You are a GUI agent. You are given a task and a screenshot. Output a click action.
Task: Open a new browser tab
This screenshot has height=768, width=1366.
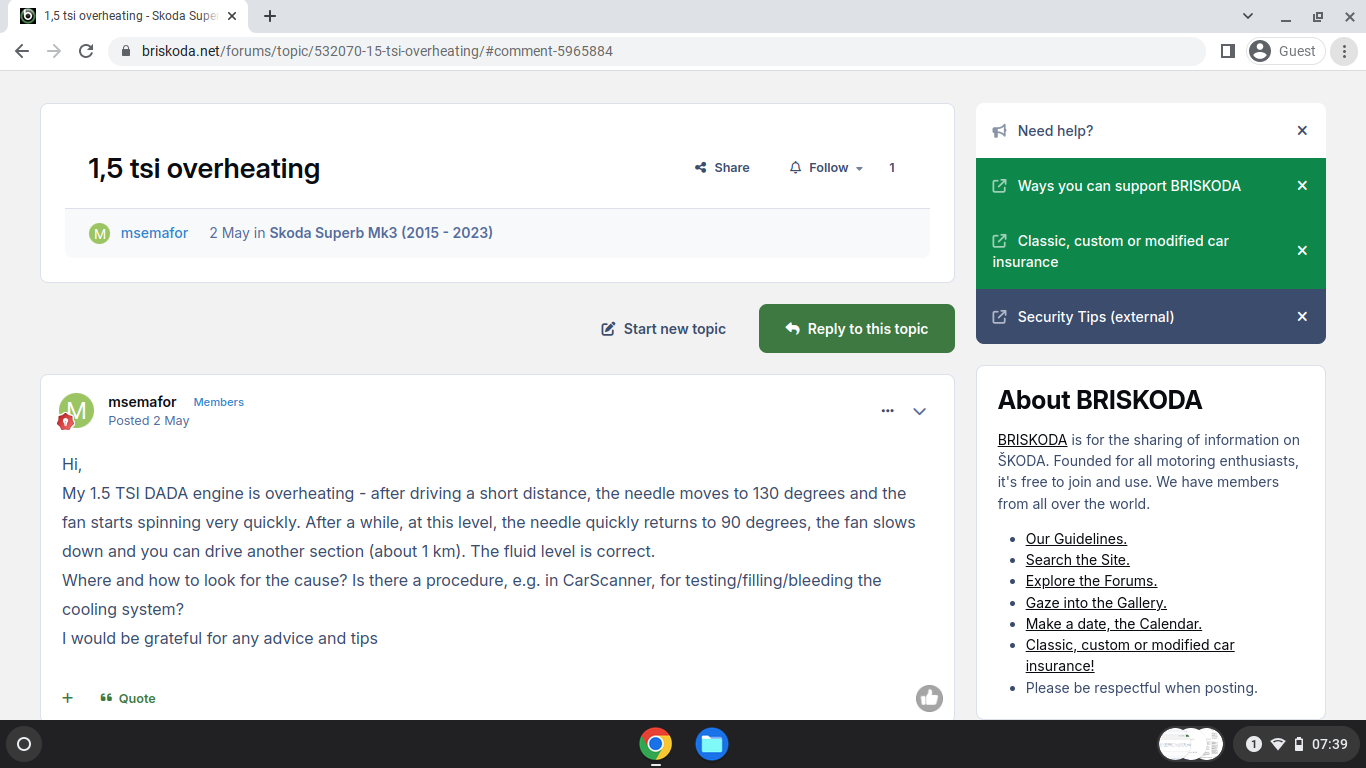[x=270, y=16]
